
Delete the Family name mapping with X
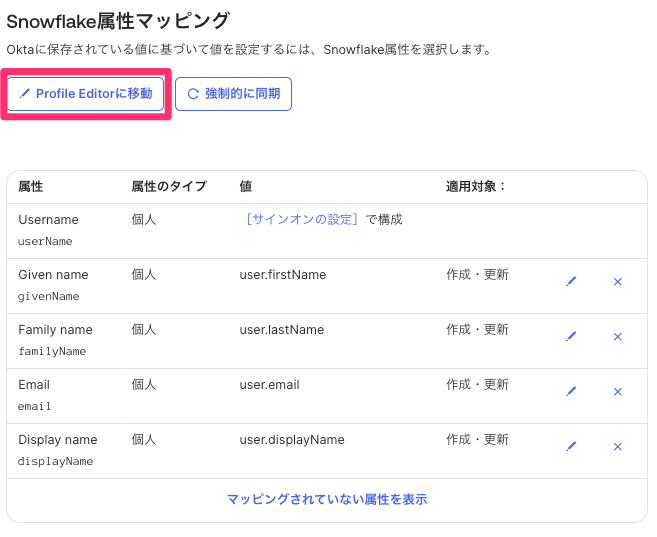[617, 337]
